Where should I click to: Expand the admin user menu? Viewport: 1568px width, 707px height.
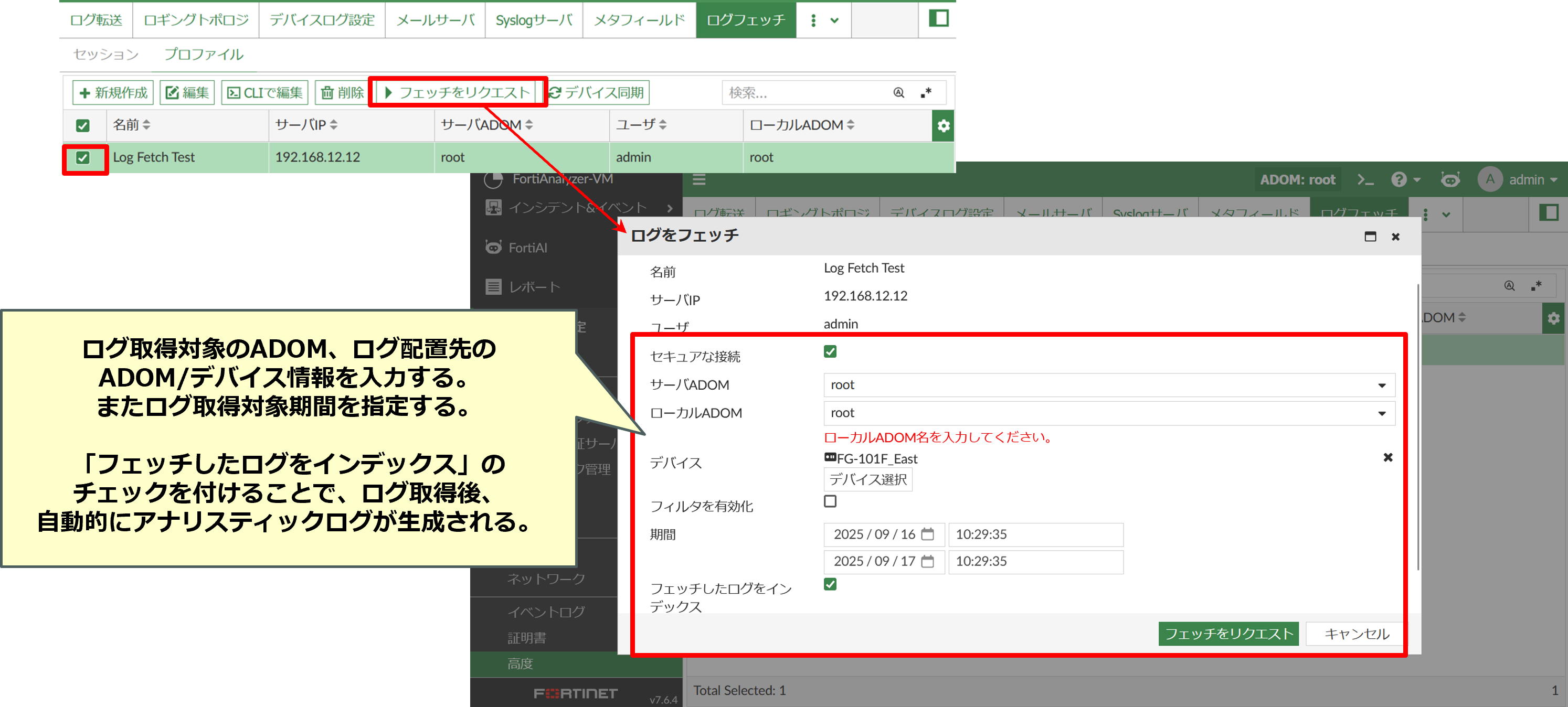pyautogui.click(x=1525, y=179)
